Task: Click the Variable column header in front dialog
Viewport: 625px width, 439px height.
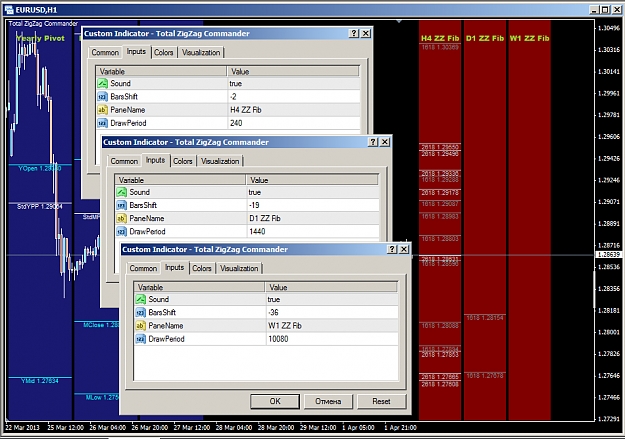Action: pyautogui.click(x=200, y=287)
